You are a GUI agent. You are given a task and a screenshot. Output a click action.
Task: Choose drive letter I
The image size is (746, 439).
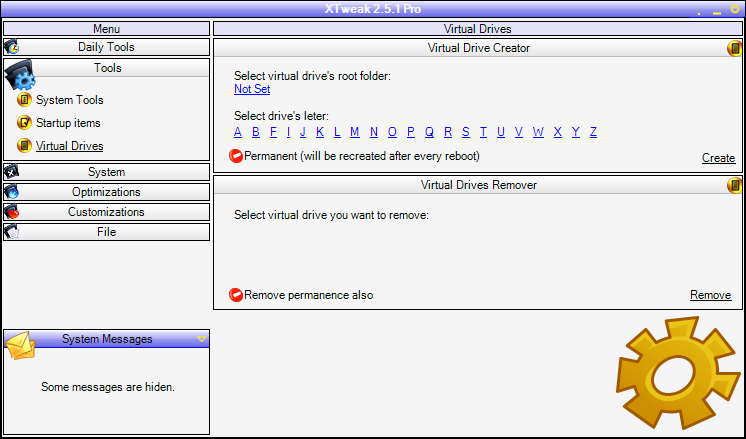point(288,132)
